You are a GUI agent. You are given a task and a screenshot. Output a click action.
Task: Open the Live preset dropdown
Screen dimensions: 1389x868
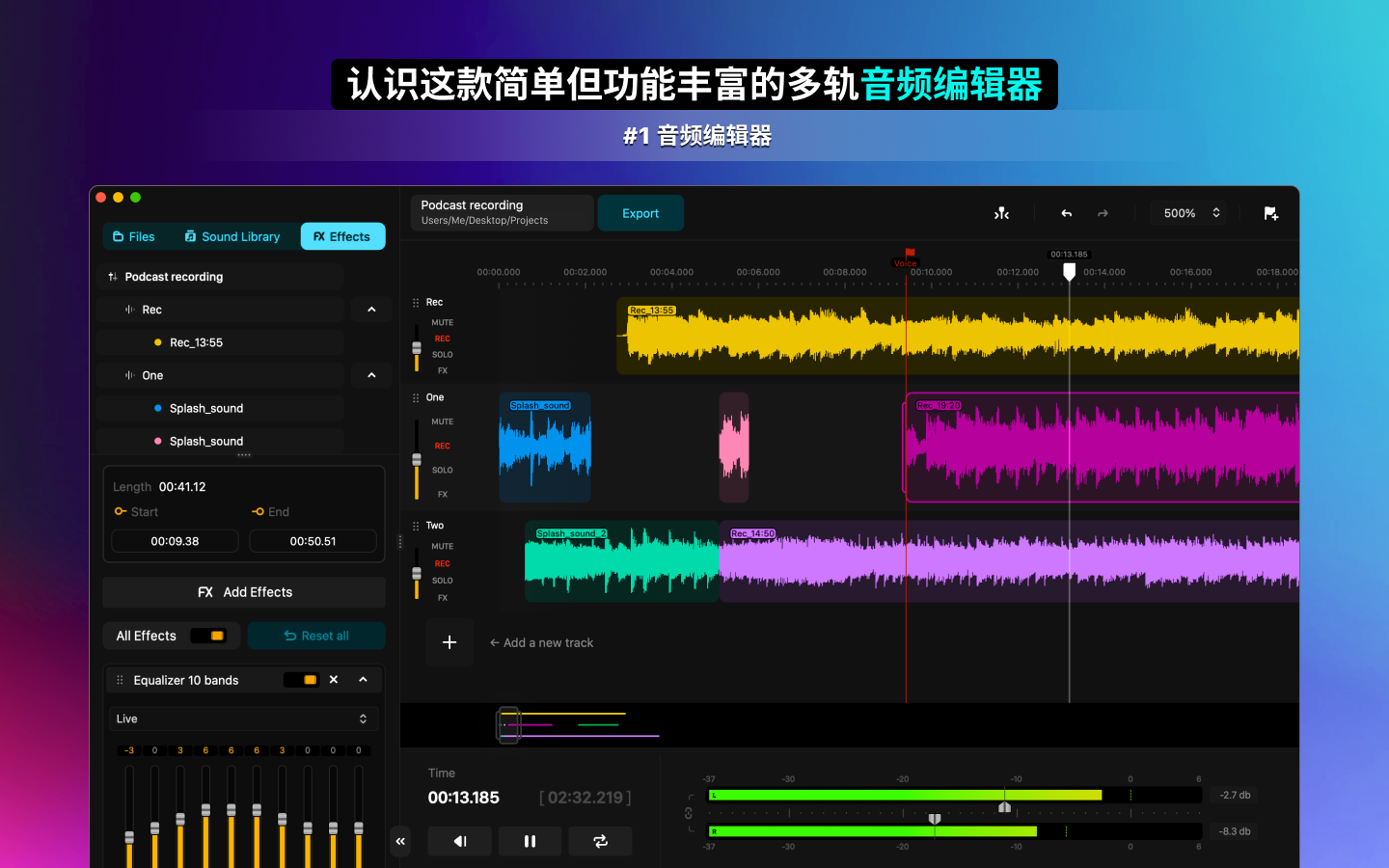(243, 719)
